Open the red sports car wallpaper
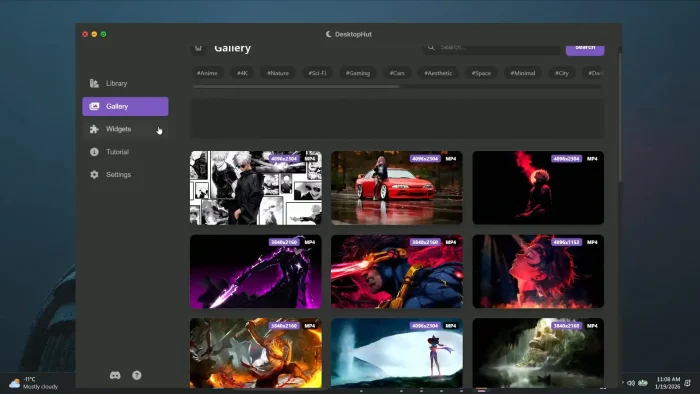 [397, 187]
